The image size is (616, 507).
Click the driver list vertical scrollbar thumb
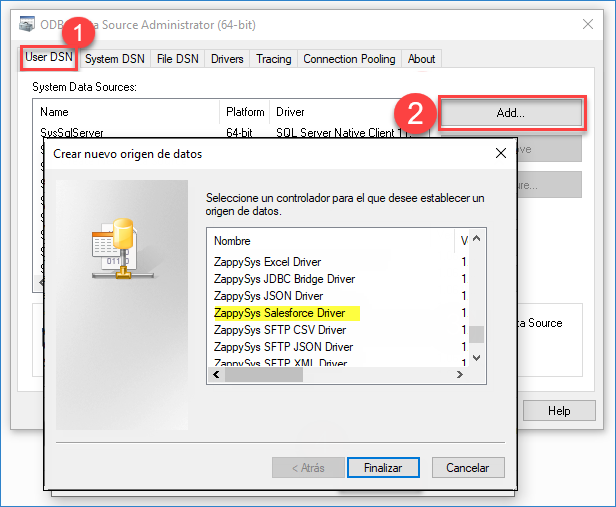[x=477, y=334]
